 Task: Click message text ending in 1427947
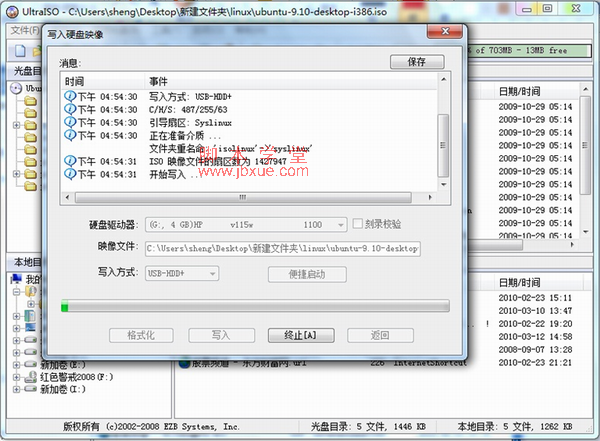pos(217,161)
